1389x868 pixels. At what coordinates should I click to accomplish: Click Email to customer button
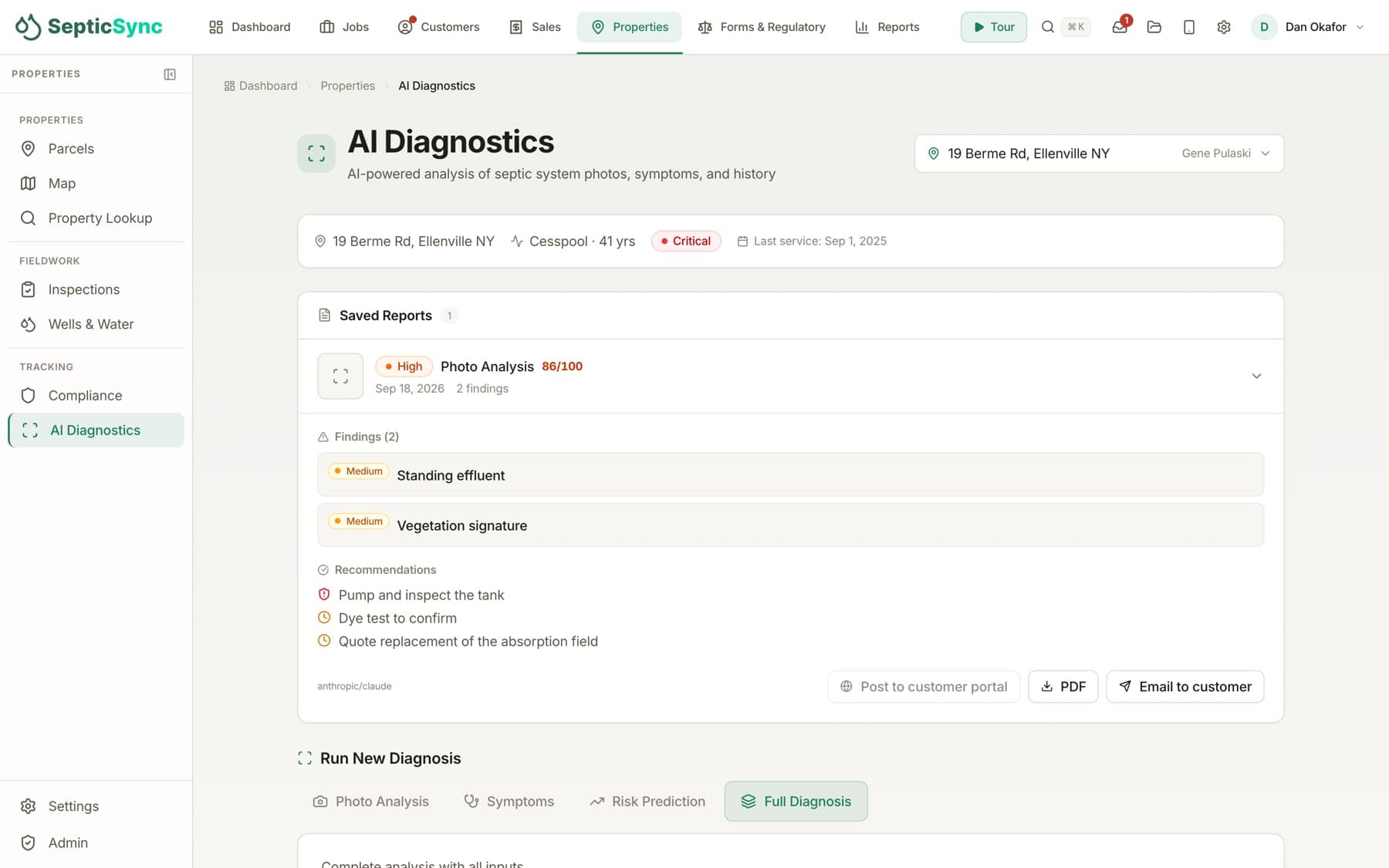click(x=1185, y=687)
